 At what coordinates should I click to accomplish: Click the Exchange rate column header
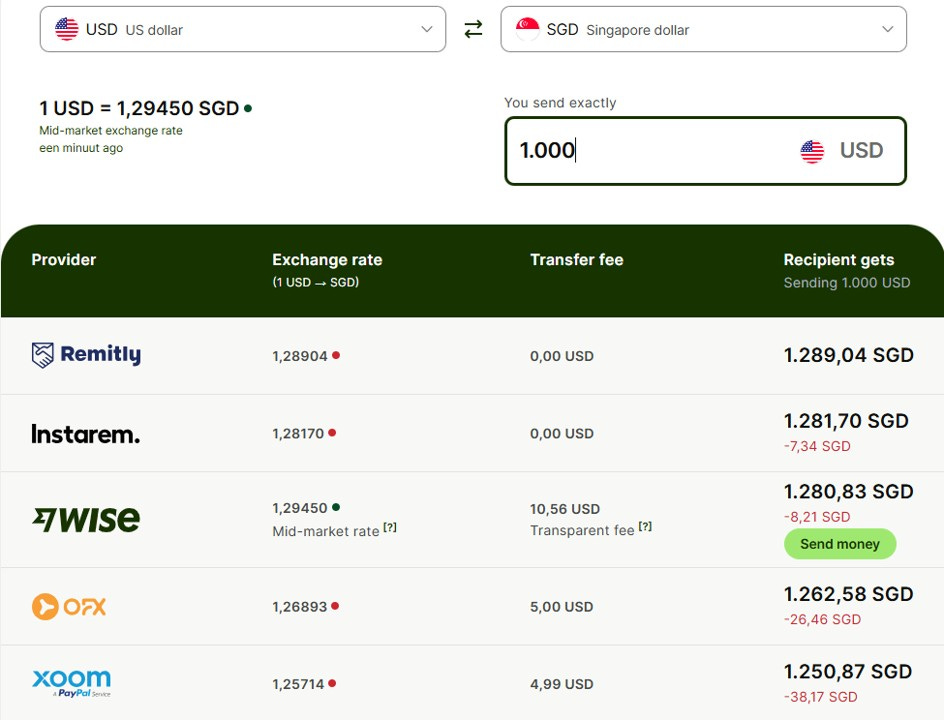(327, 259)
